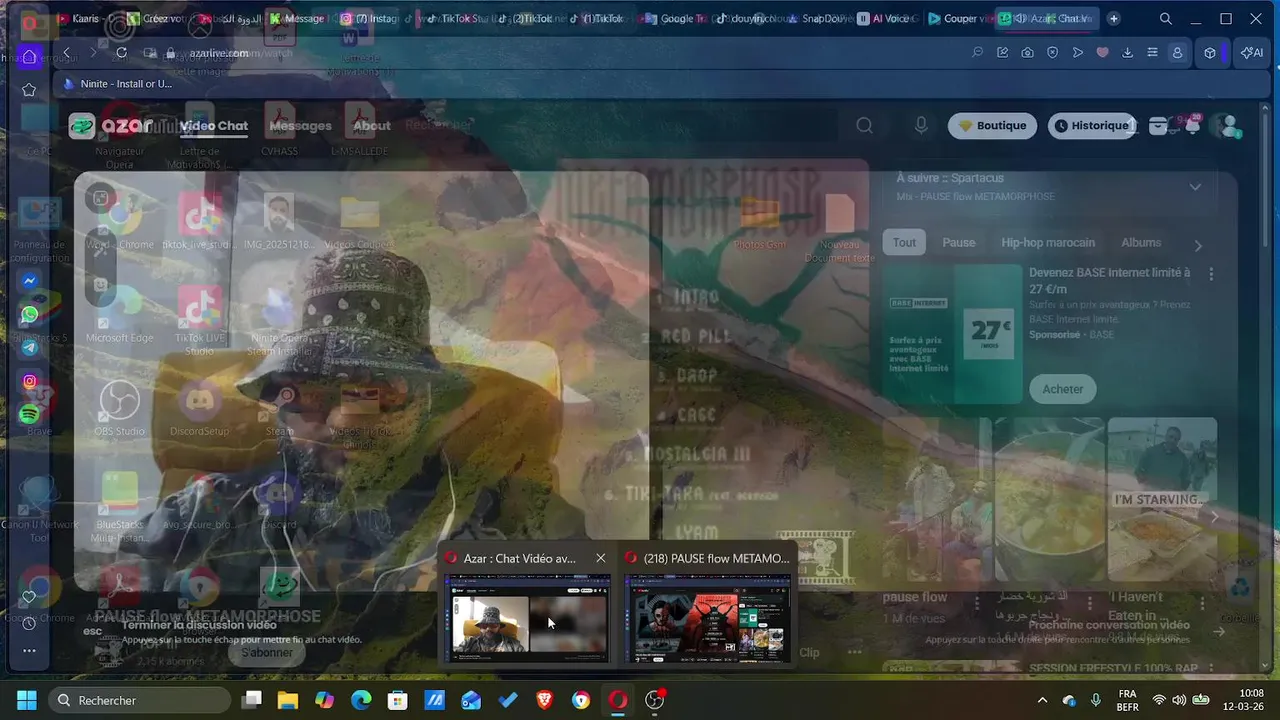1280x720 pixels.
Task: Open Telegram in the Opera sidebar
Action: (30, 347)
